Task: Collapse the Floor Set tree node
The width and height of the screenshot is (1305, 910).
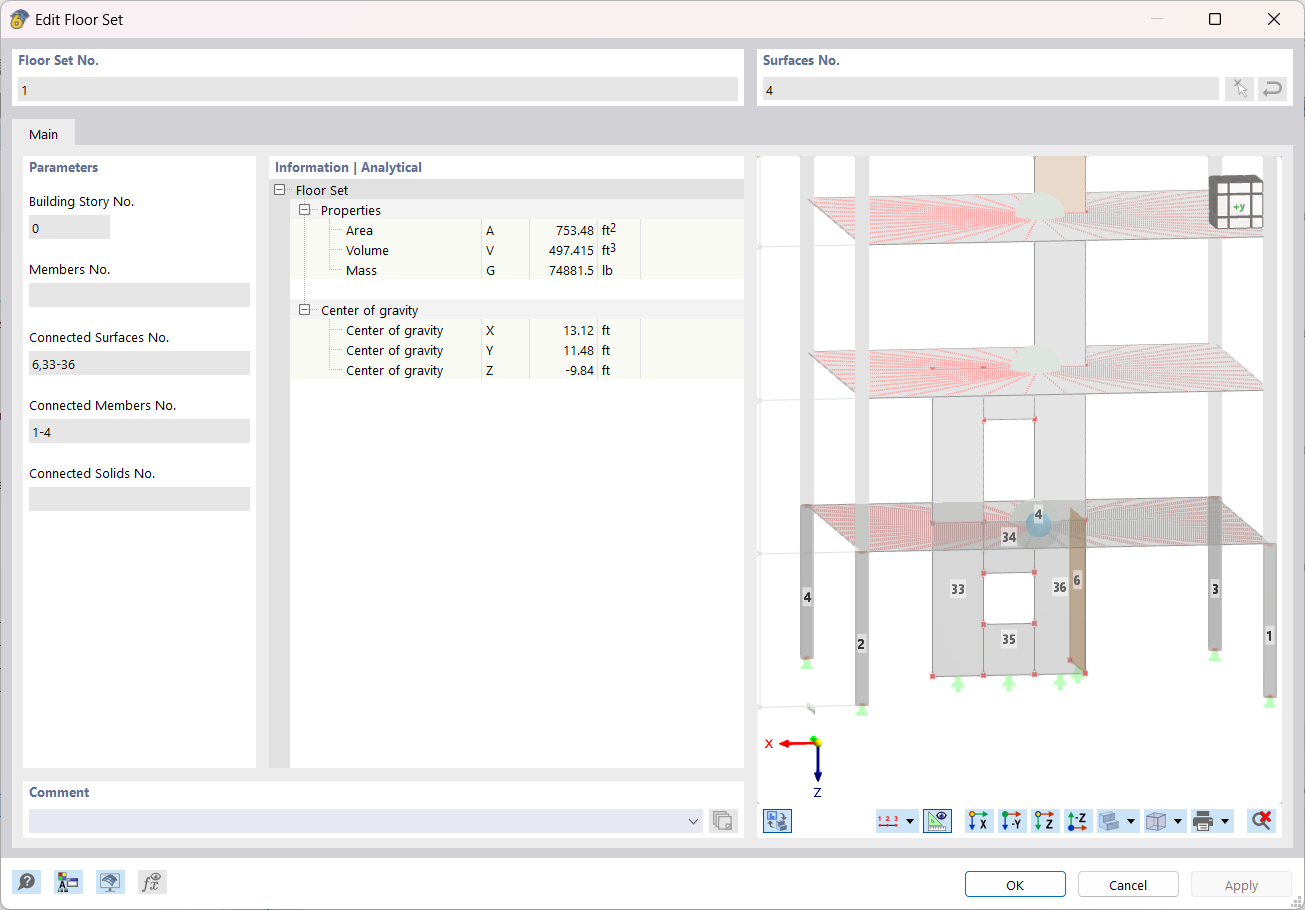Action: tap(279, 190)
